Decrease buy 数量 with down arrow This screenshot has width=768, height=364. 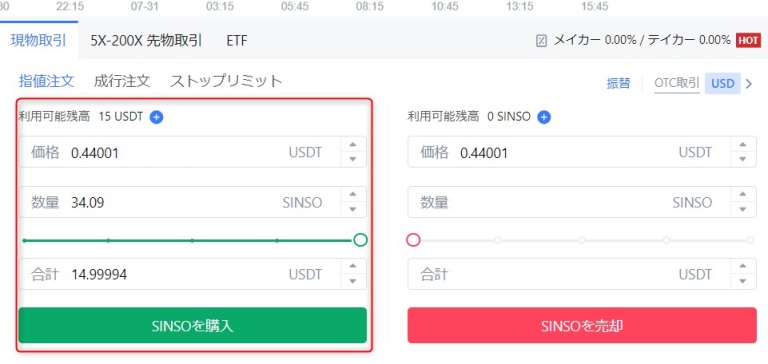[352, 210]
